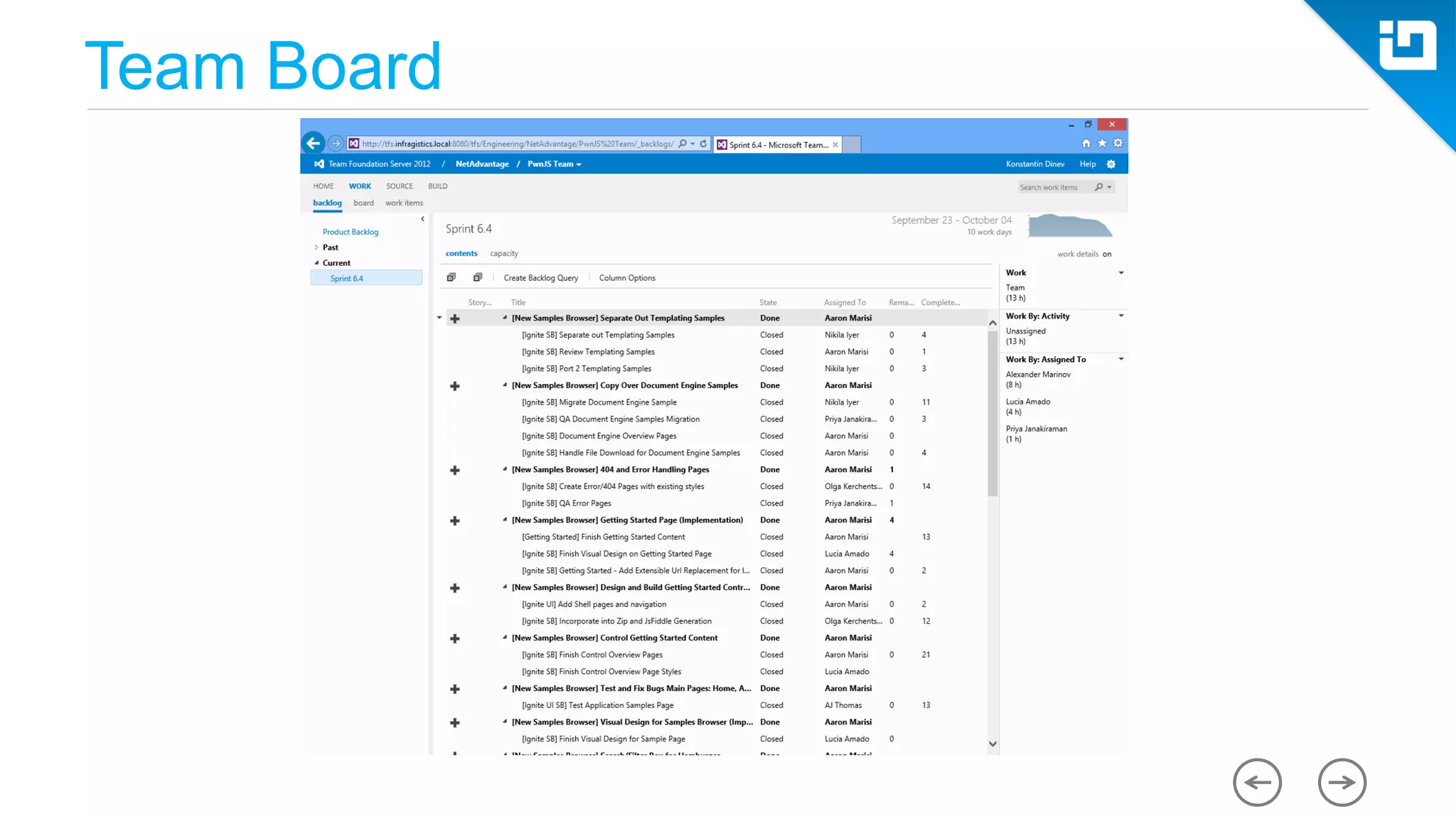This screenshot has height=819, width=1456.
Task: Click the list scrollbar up arrow
Action: click(992, 323)
